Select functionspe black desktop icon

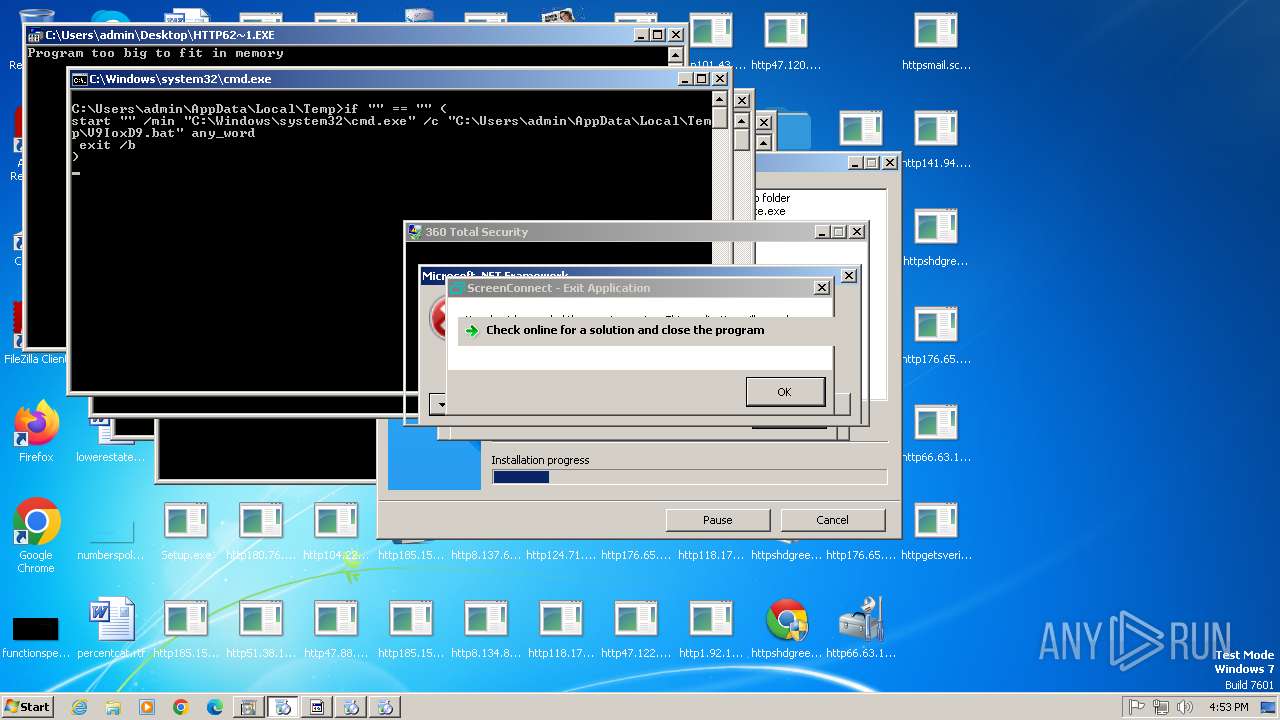coord(36,636)
